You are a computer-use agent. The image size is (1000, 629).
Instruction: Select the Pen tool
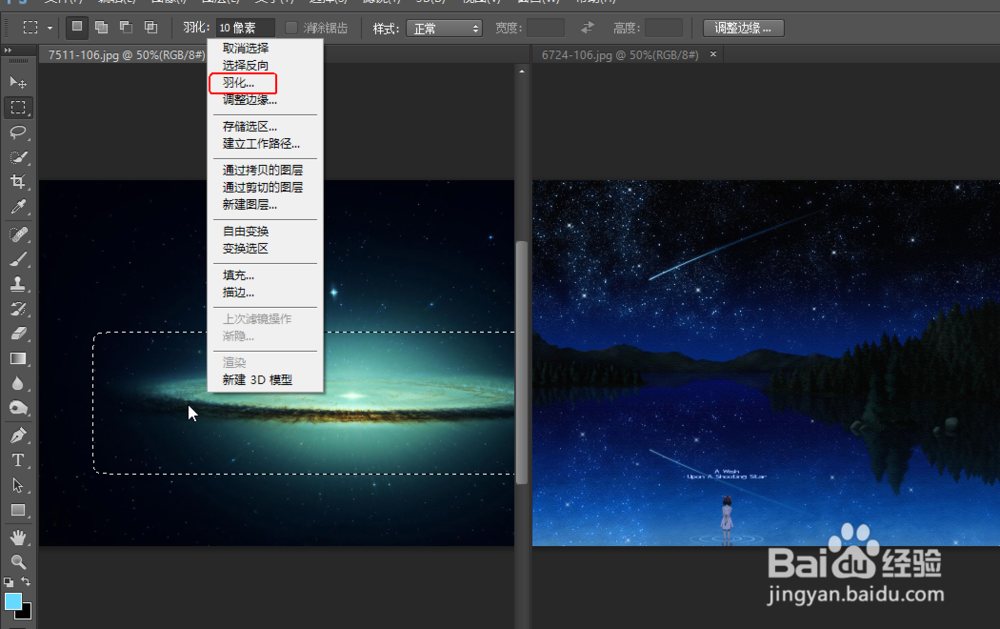click(x=18, y=436)
